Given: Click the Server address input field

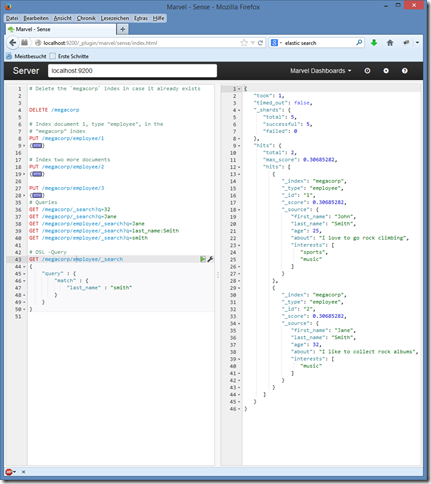Looking at the screenshot, I should click(x=132, y=71).
